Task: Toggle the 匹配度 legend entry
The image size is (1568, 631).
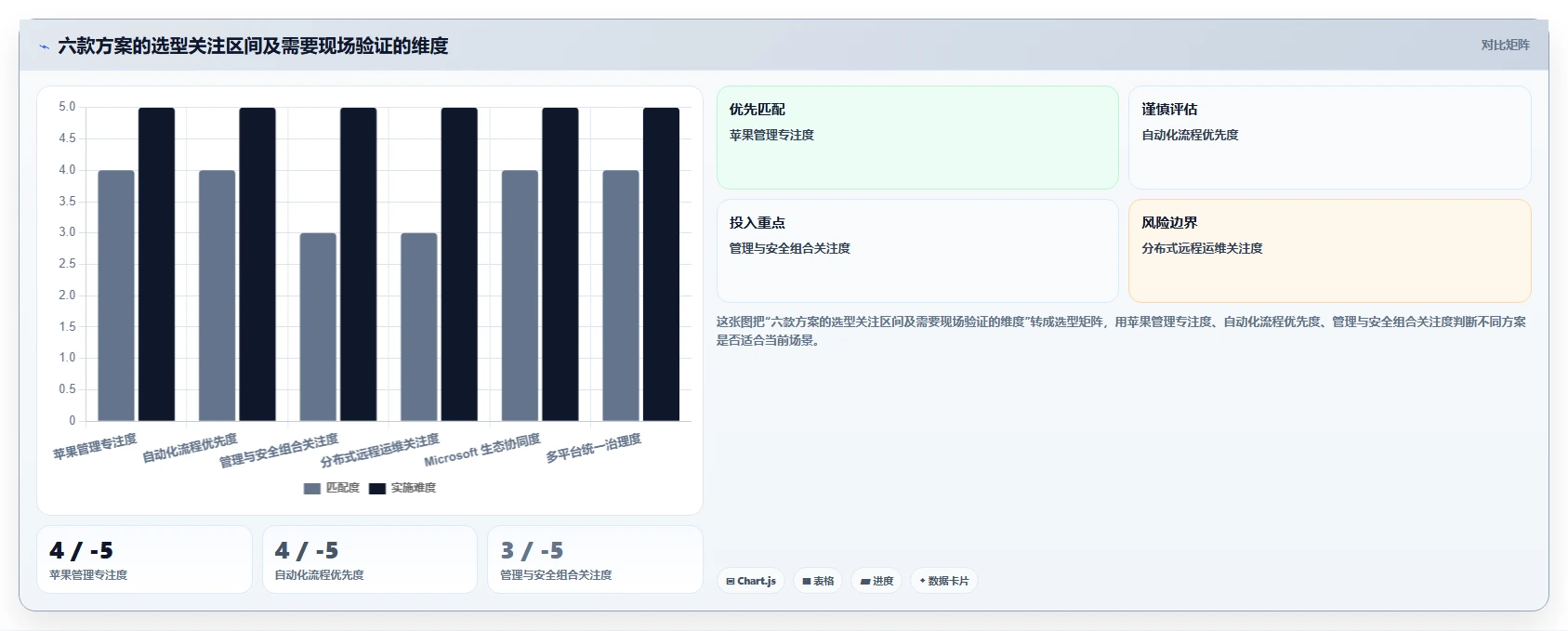Action: (331, 488)
